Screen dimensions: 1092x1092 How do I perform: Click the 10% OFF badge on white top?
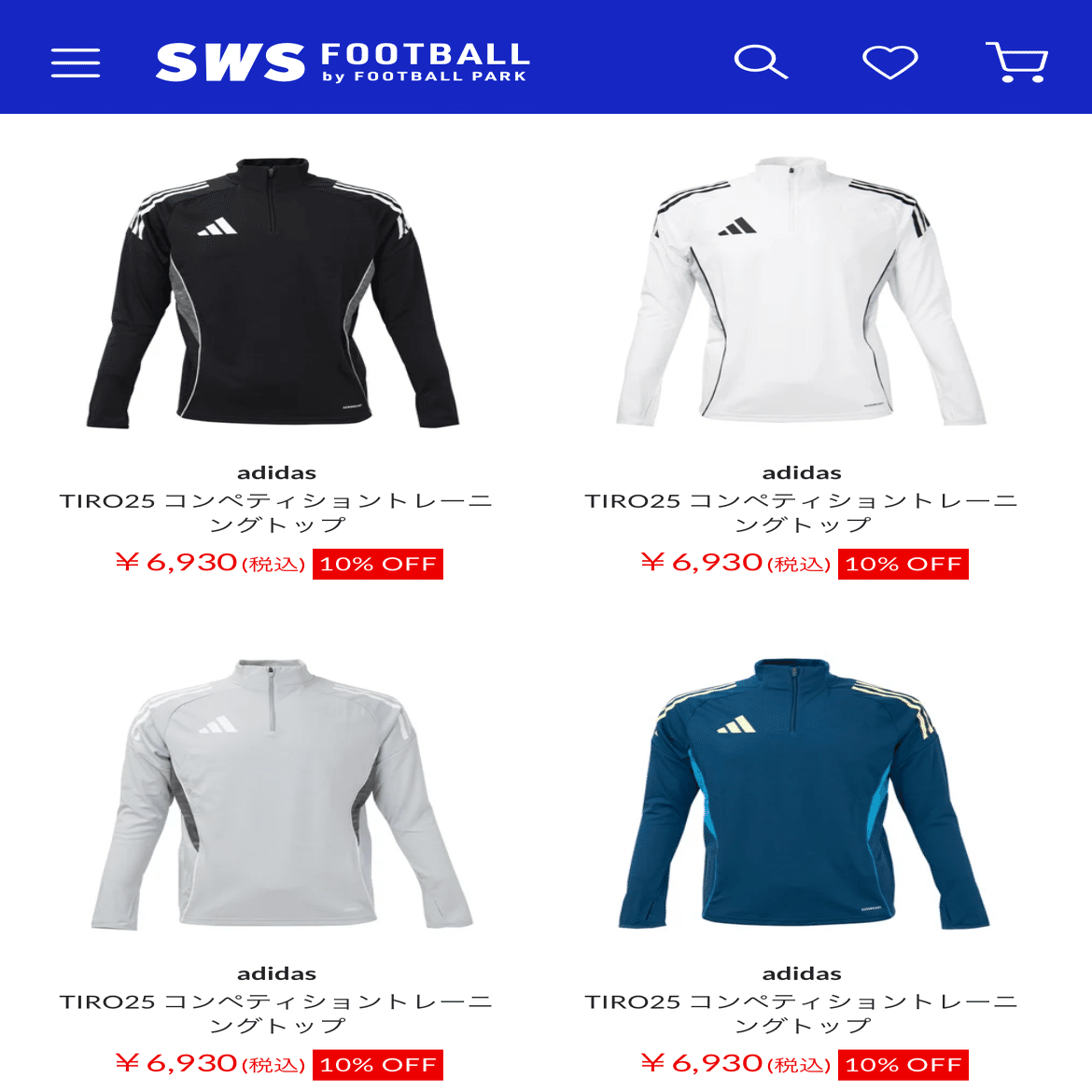903,564
